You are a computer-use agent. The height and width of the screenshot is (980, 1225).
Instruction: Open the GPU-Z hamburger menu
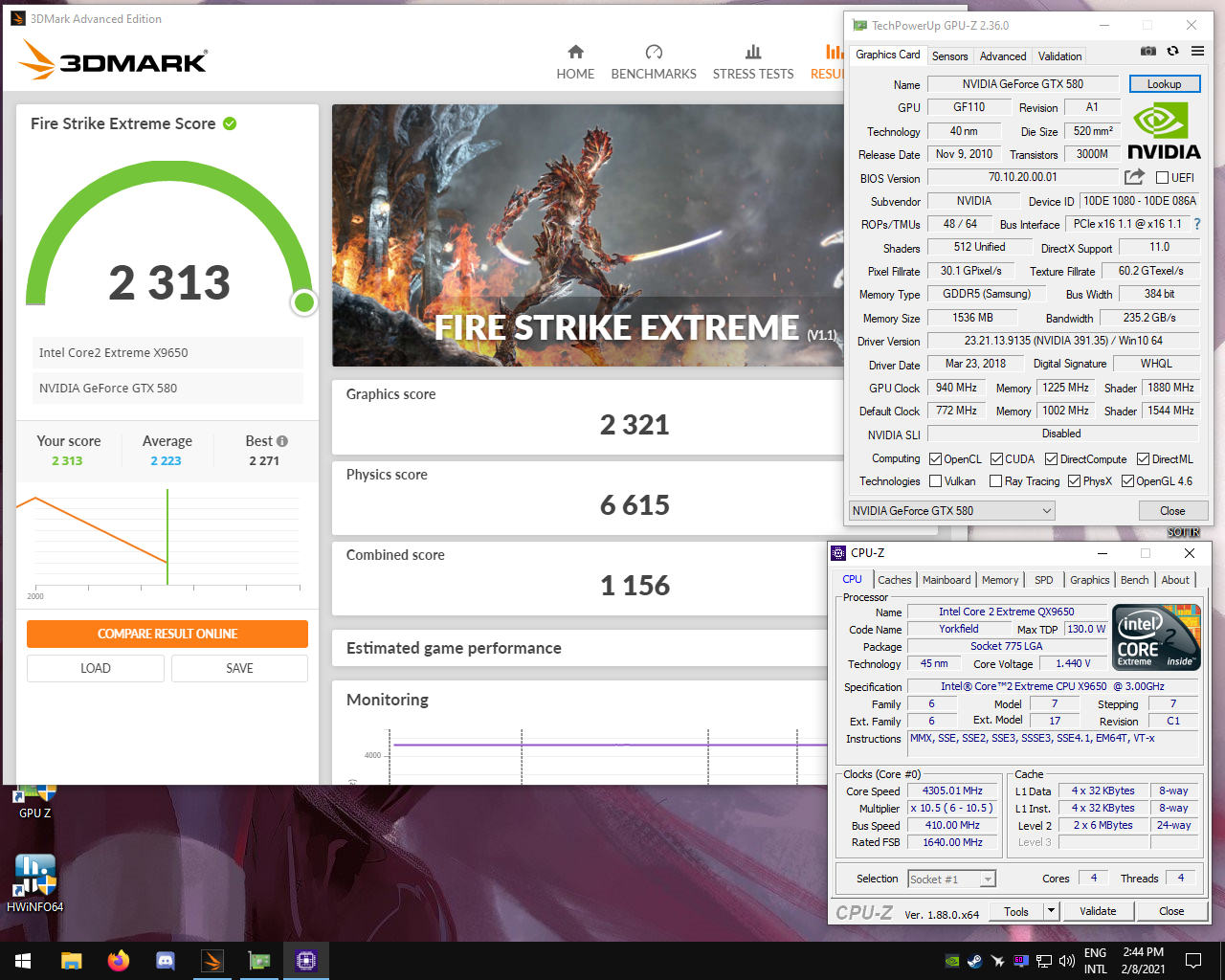pyautogui.click(x=1197, y=51)
